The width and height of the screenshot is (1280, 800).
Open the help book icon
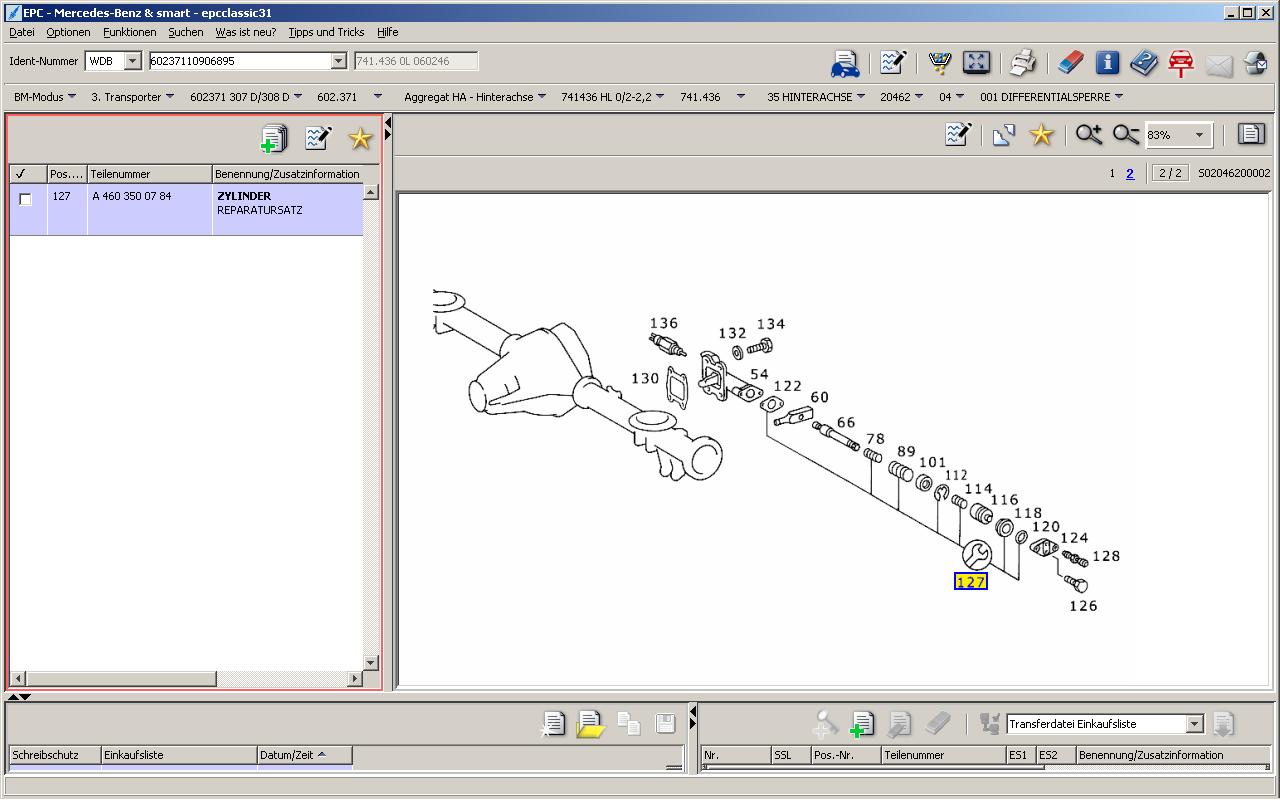(1144, 63)
